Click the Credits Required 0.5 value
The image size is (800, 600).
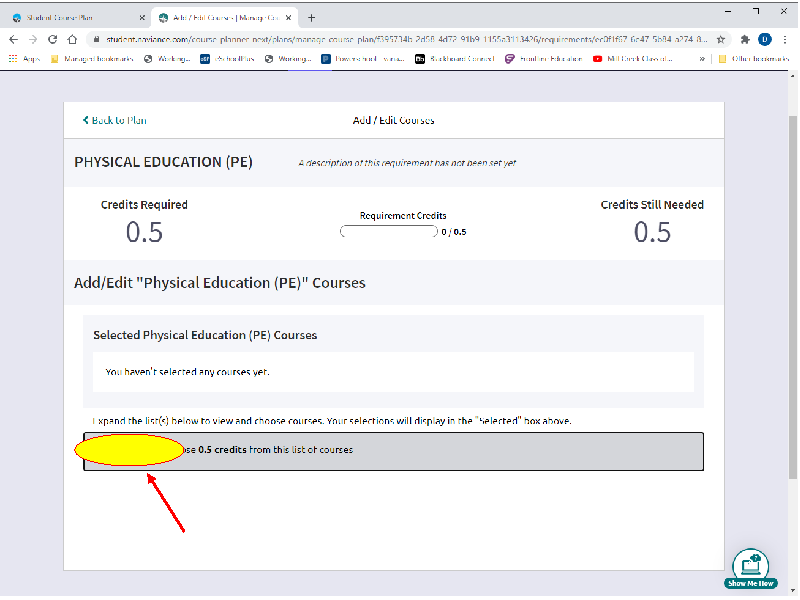click(x=144, y=232)
